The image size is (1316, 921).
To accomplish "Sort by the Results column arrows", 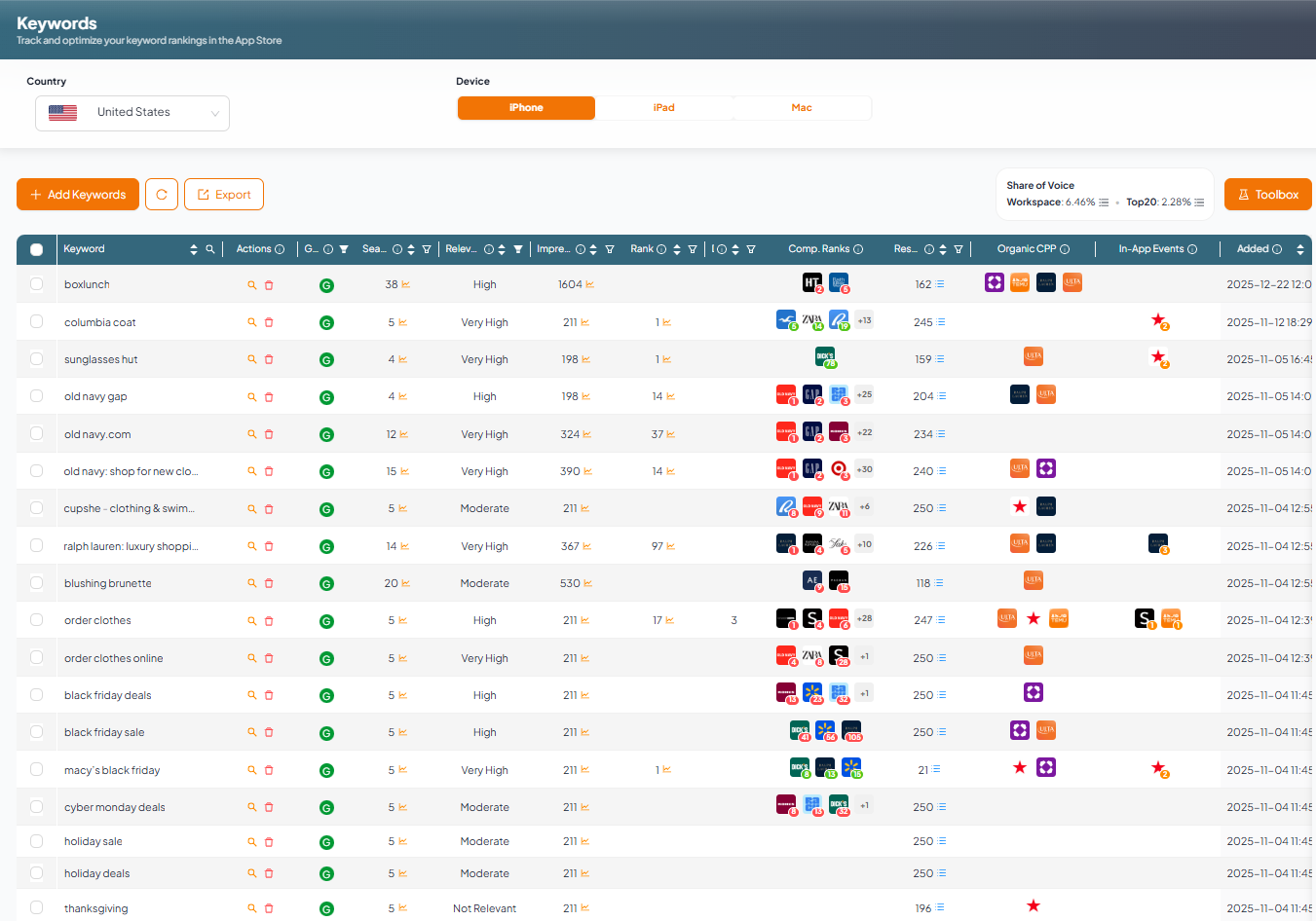I will click(942, 249).
